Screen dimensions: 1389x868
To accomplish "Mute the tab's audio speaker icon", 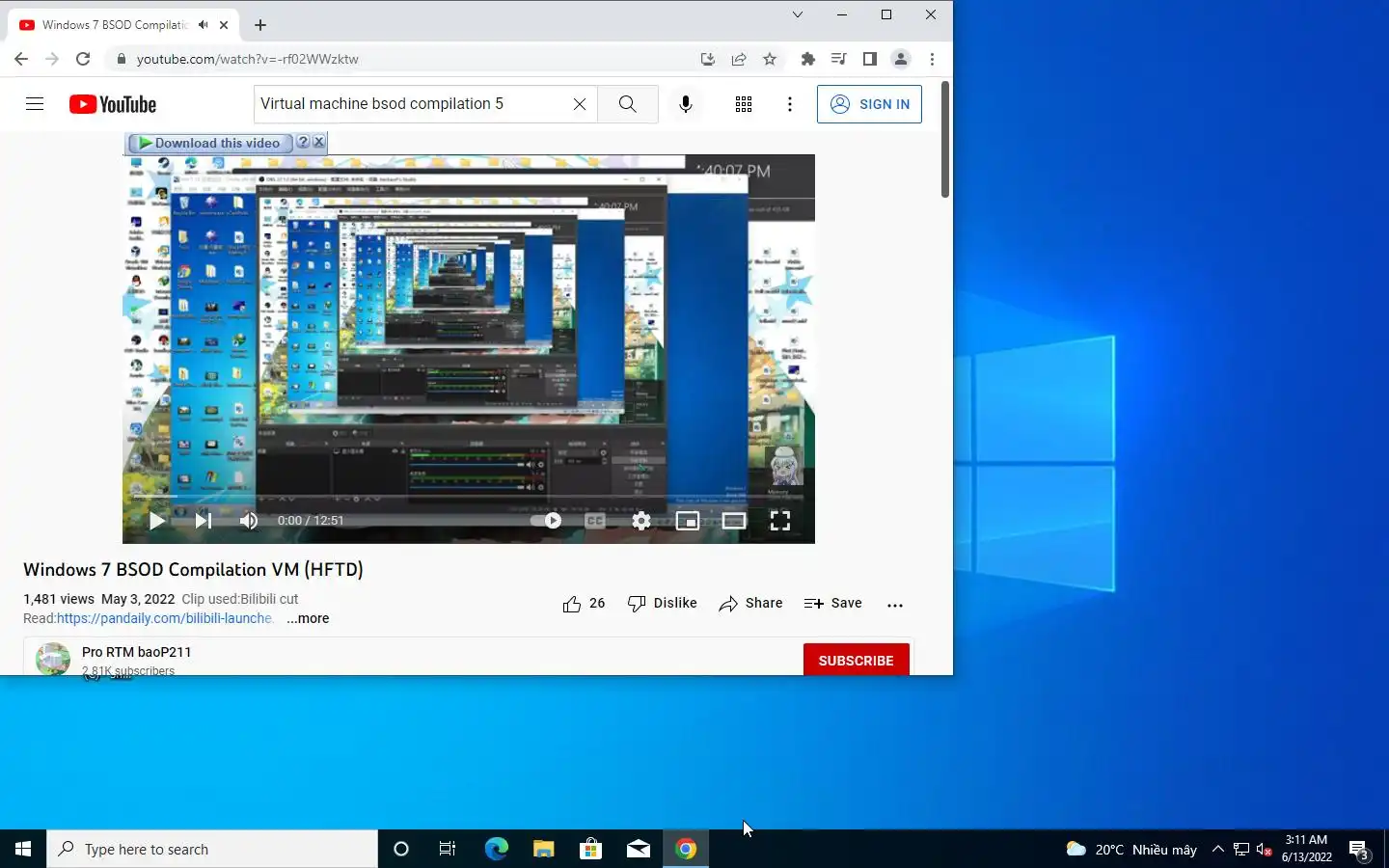I will (x=204, y=25).
